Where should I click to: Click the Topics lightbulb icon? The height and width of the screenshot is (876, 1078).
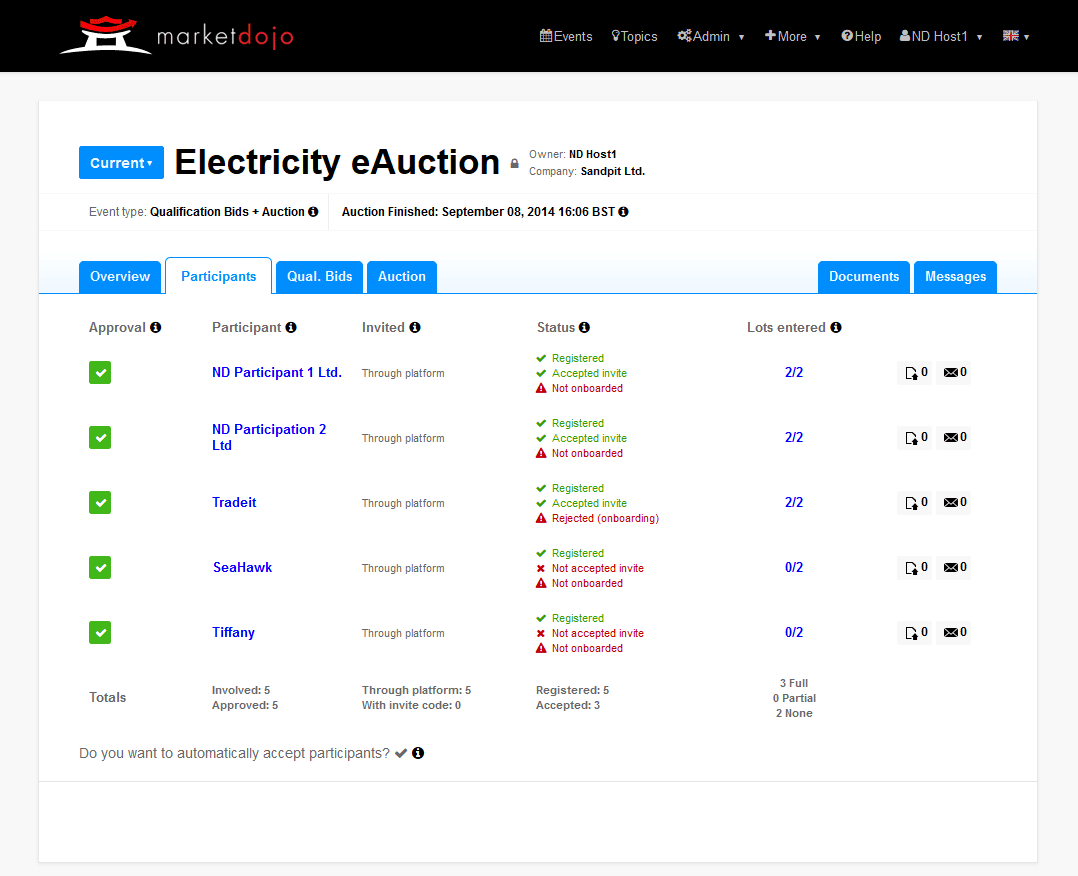[x=614, y=36]
